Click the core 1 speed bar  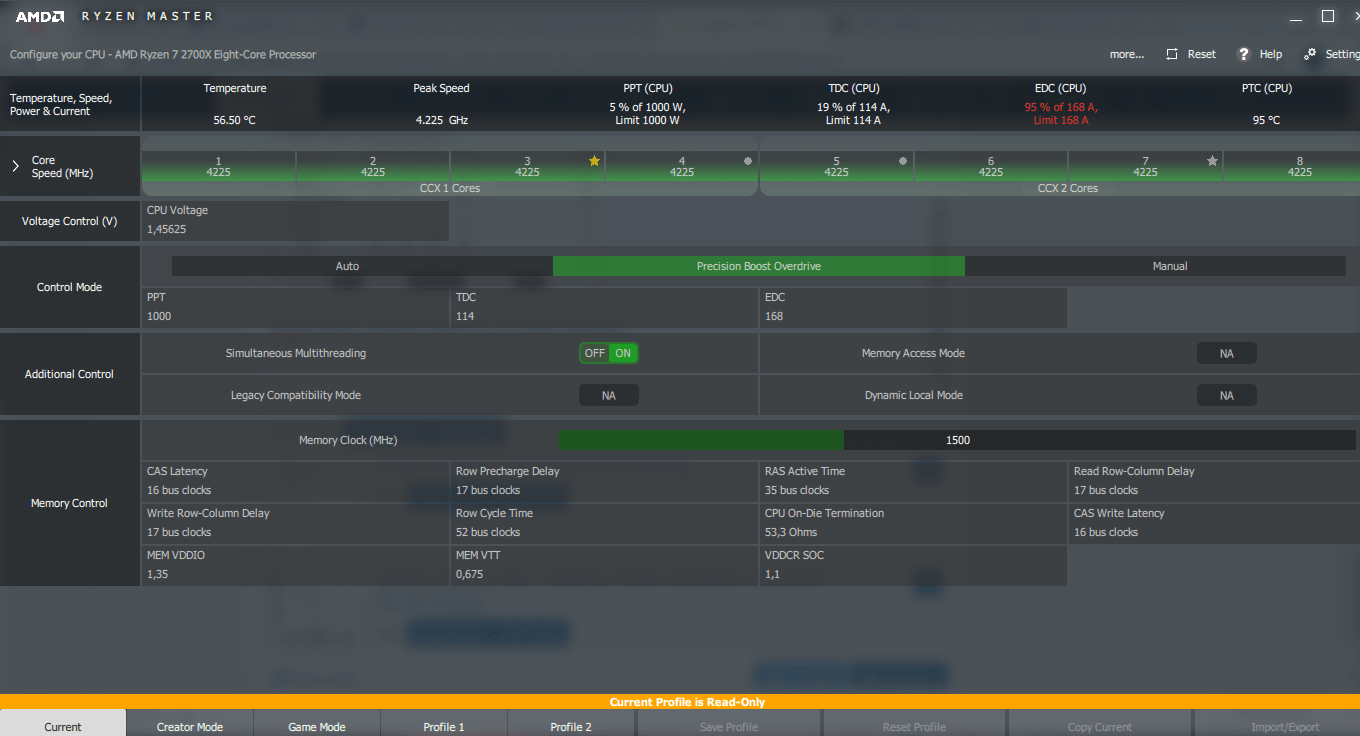click(x=218, y=166)
